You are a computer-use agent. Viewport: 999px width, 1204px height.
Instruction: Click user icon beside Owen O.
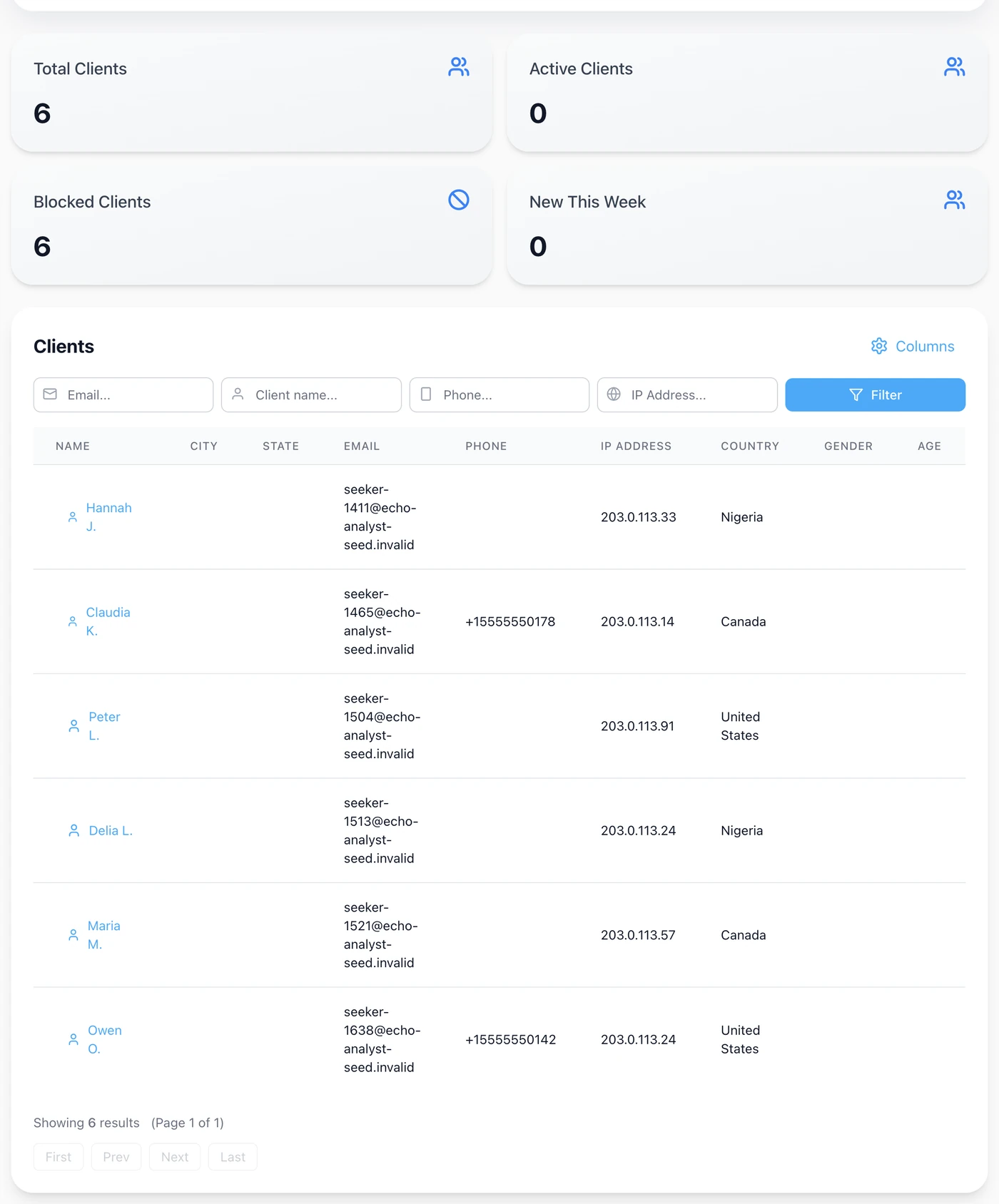pyautogui.click(x=73, y=1039)
